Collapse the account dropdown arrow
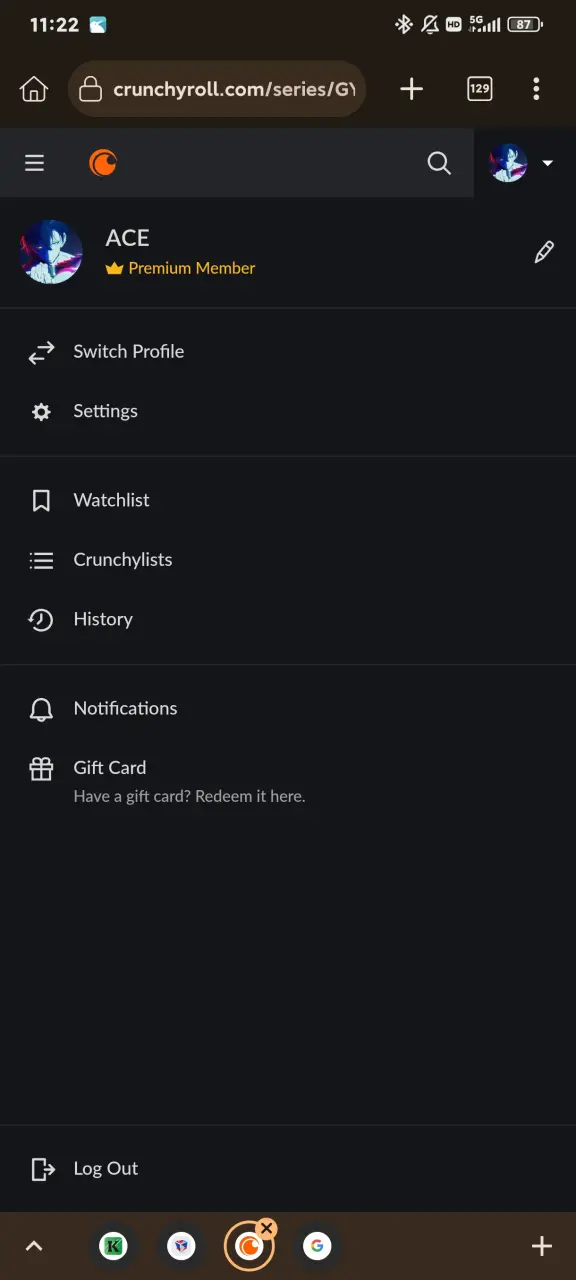 [547, 163]
